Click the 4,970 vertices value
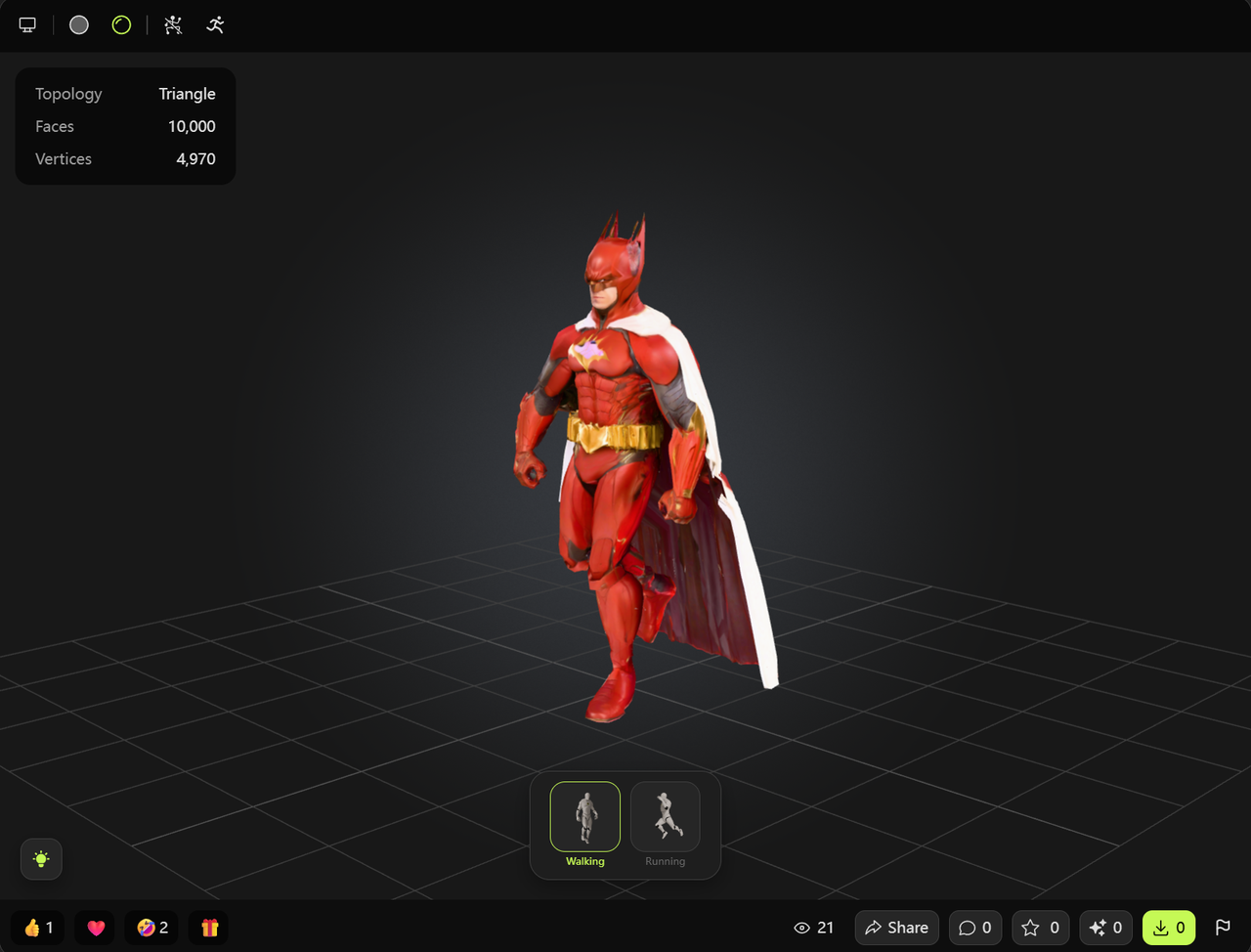Screen dimensions: 1251x952 (x=195, y=158)
